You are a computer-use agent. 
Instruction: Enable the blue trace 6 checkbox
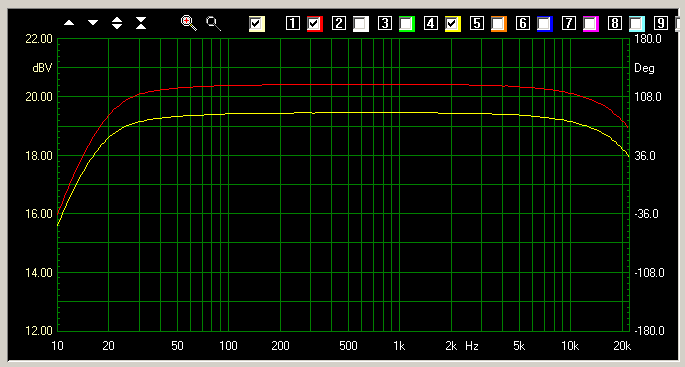click(545, 24)
